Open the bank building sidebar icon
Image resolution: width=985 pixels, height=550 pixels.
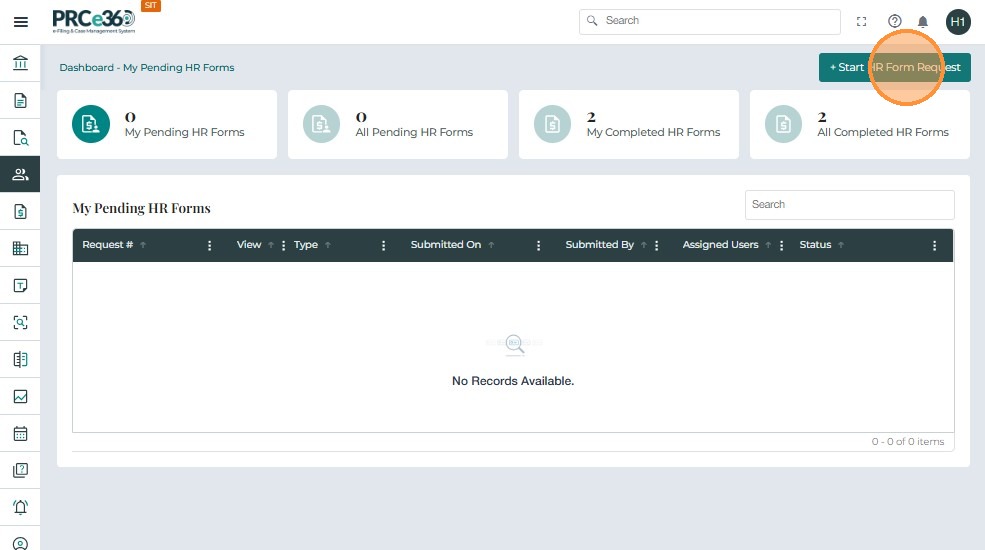pyautogui.click(x=20, y=63)
